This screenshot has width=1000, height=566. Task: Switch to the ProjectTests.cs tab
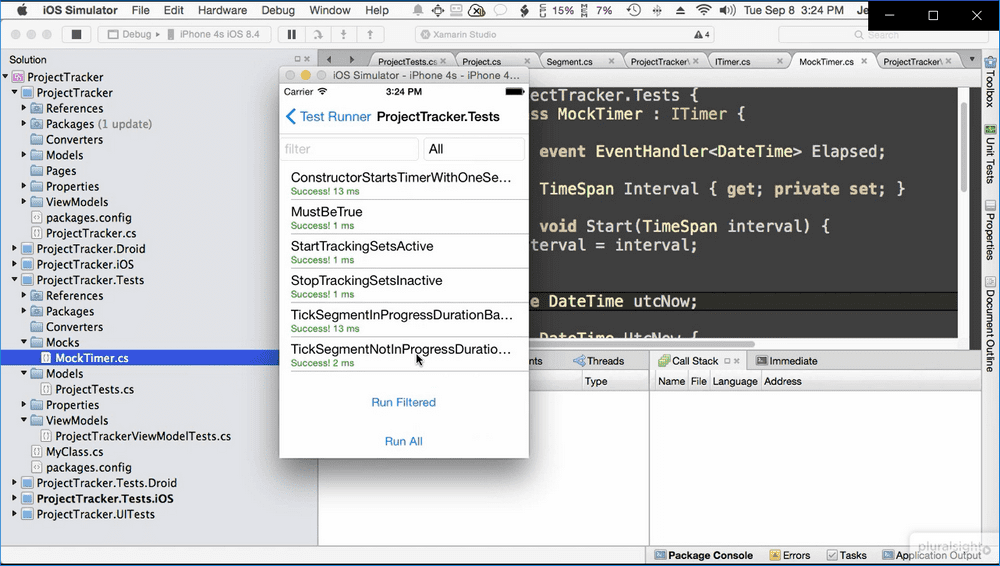[x=406, y=61]
